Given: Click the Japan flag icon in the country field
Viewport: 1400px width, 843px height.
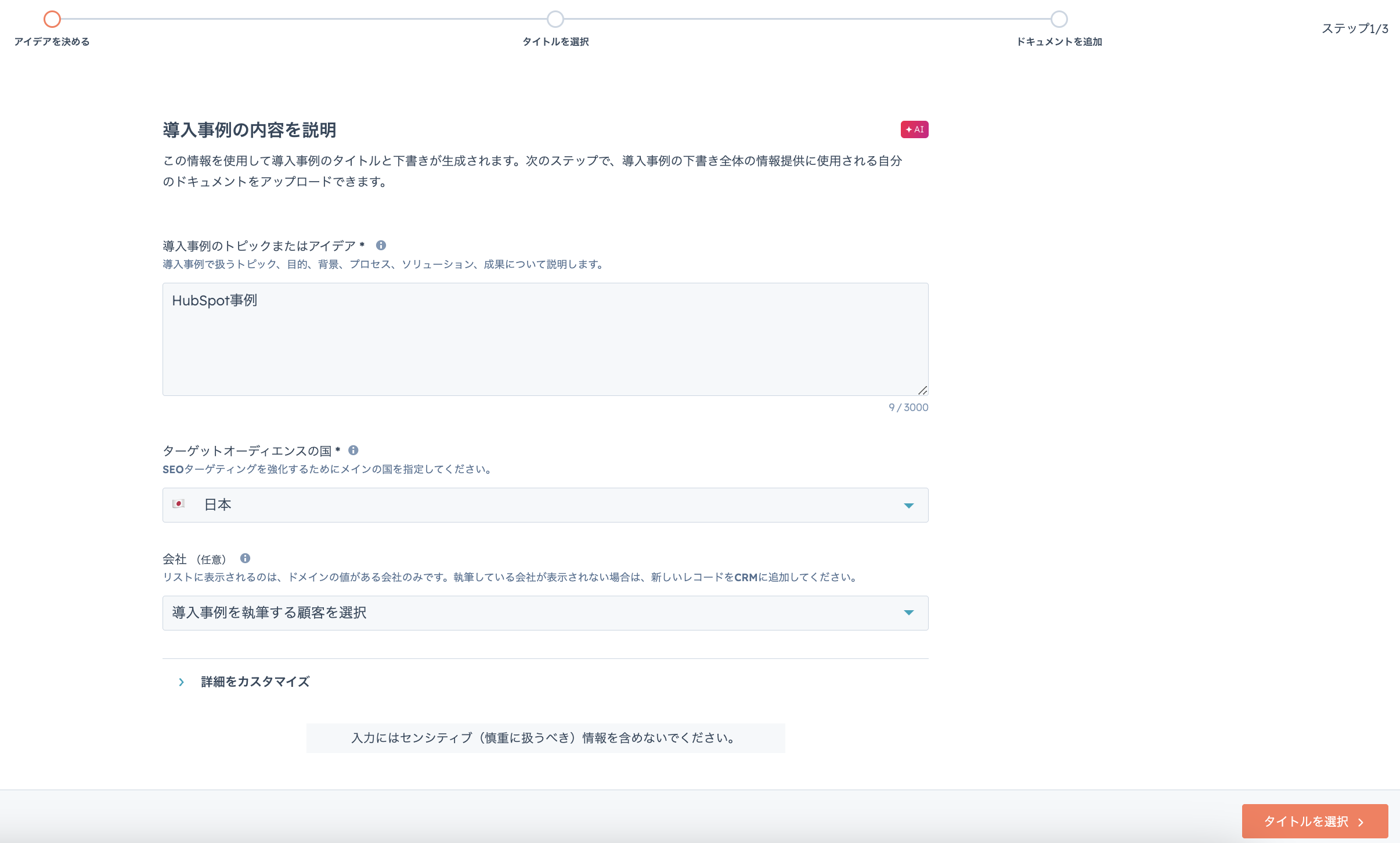Looking at the screenshot, I should pyautogui.click(x=179, y=504).
